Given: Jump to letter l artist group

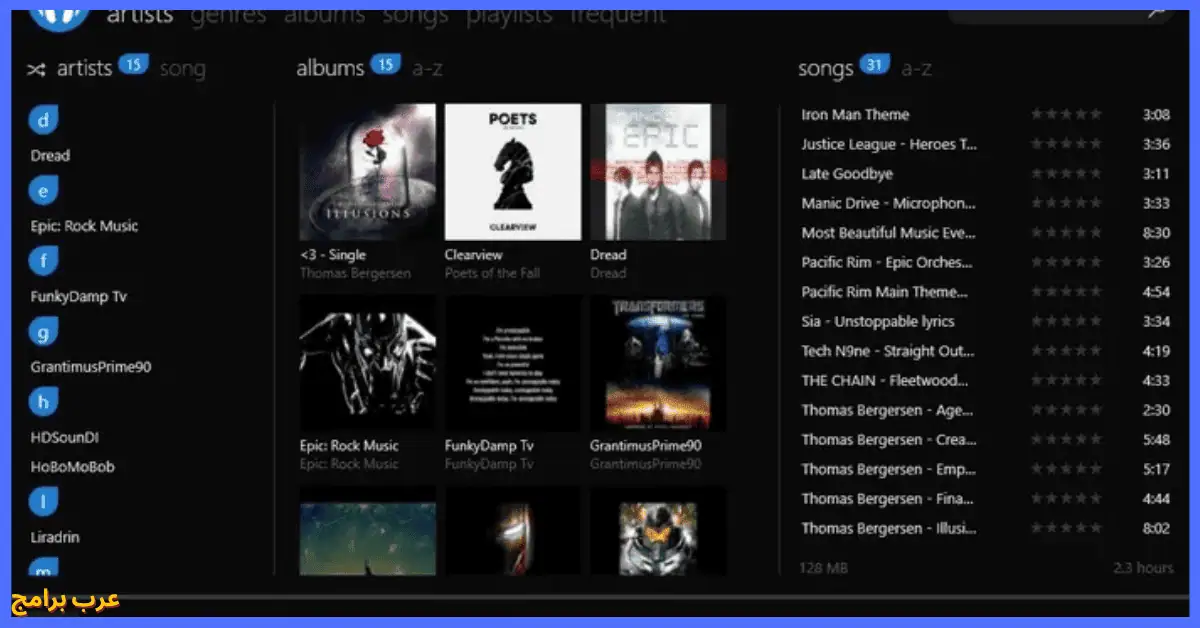Looking at the screenshot, I should (x=43, y=501).
